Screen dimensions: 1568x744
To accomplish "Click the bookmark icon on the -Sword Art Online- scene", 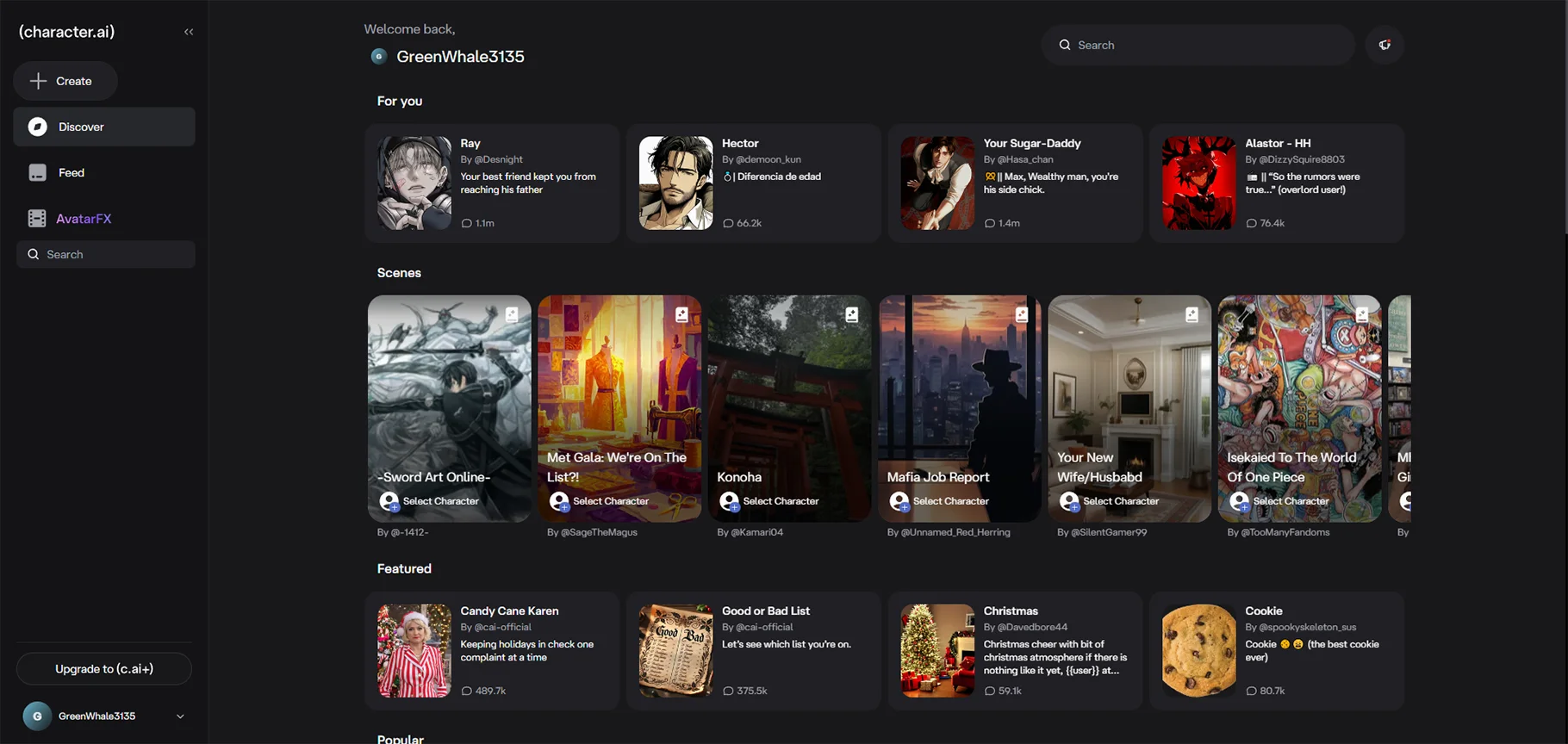I will (512, 314).
